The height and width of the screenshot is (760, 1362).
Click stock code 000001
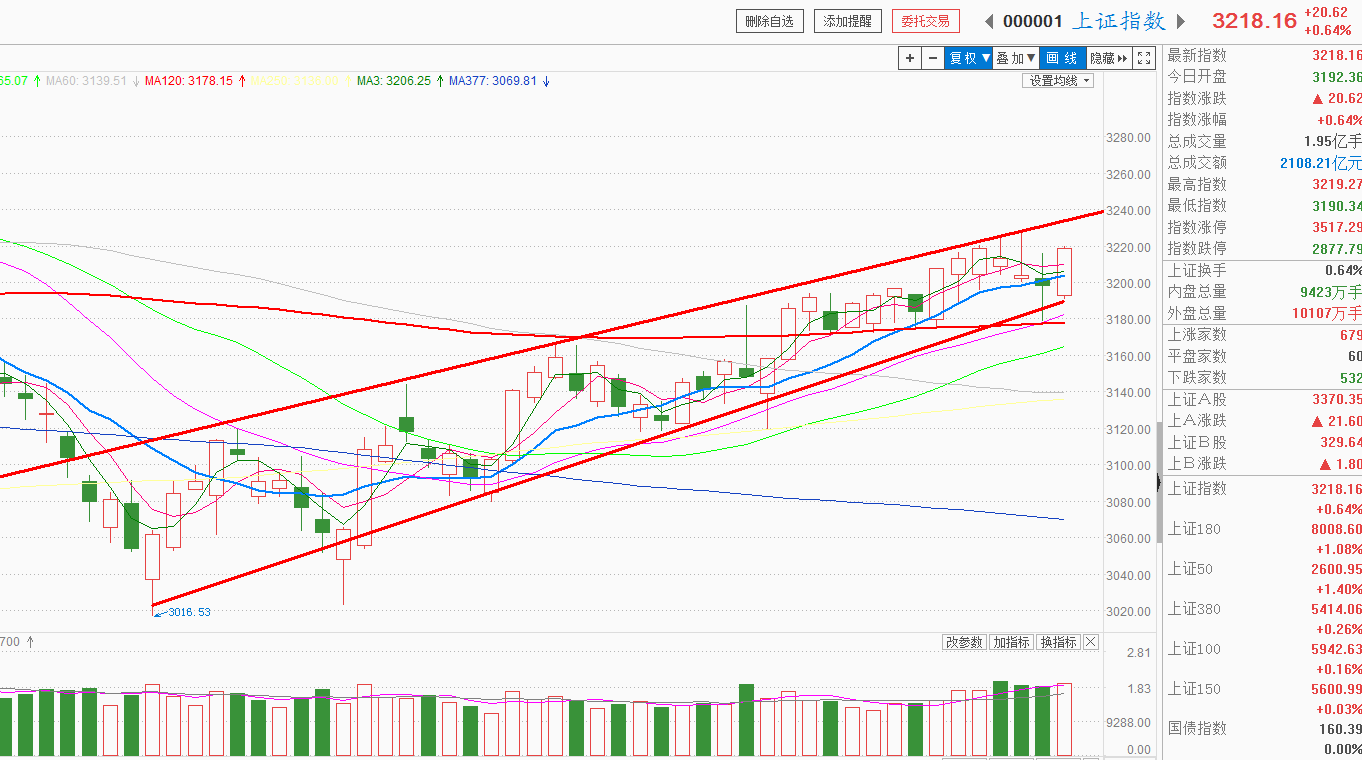(1033, 21)
